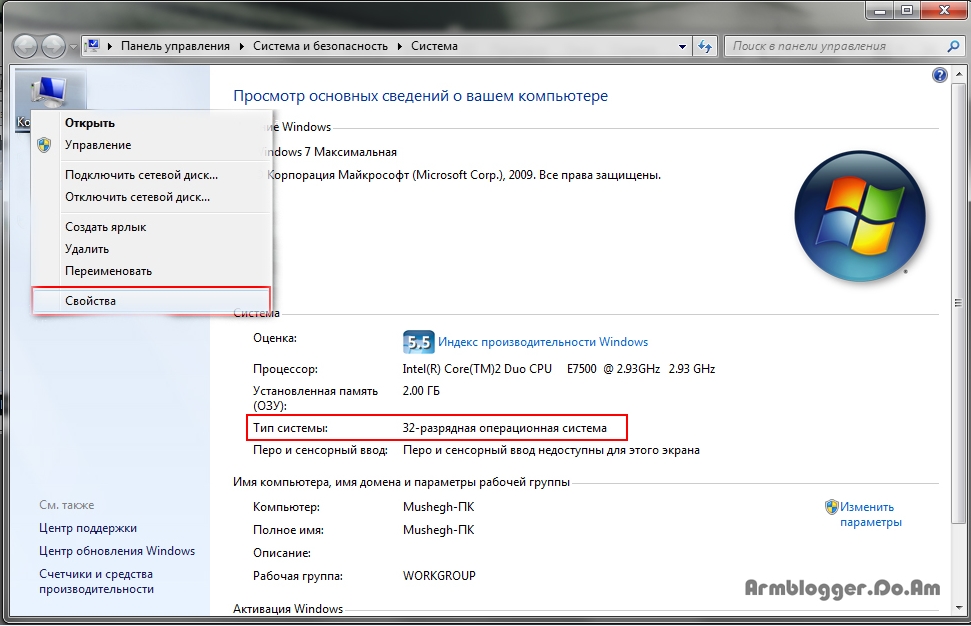Click shield icon beside Изменить параметры

tap(832, 507)
